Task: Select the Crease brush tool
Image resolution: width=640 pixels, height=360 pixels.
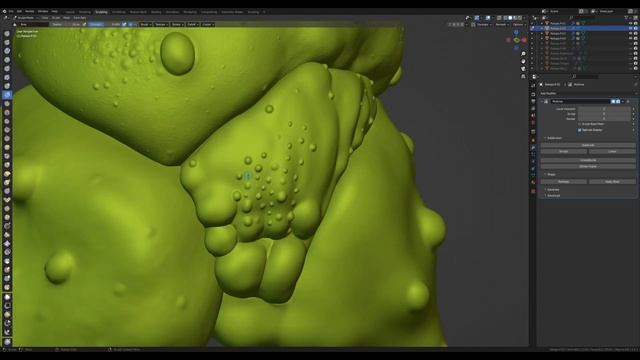Action: 7,104
